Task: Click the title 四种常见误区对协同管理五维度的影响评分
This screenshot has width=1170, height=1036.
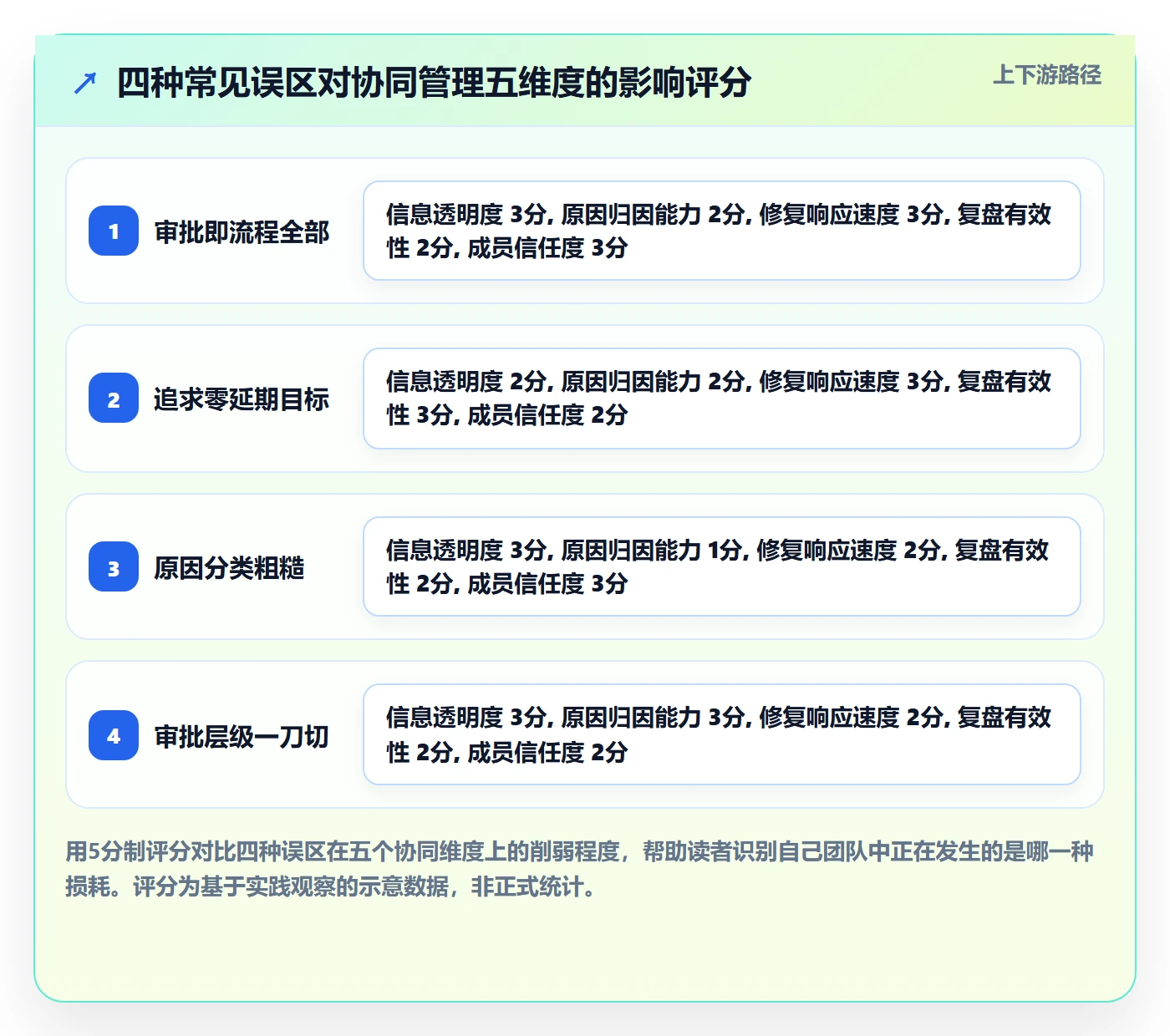Action: pos(434,83)
